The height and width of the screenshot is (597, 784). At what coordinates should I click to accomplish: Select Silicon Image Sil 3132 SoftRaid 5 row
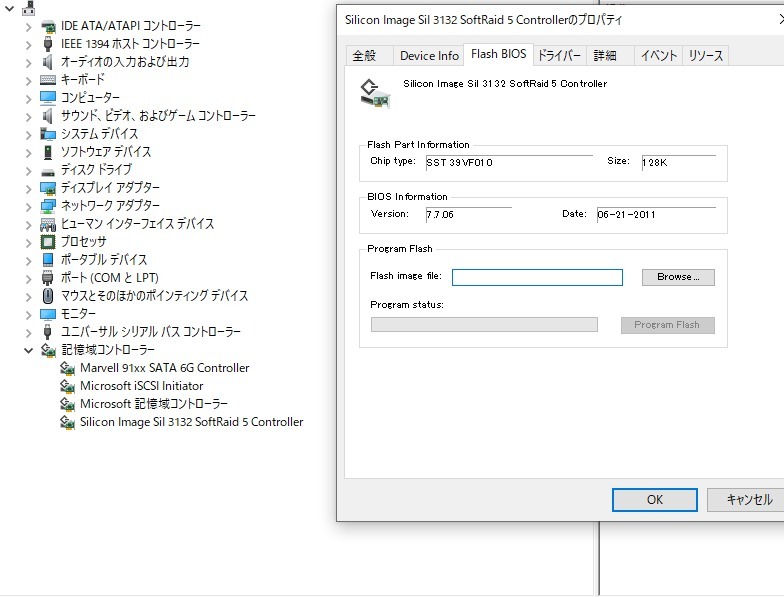192,422
